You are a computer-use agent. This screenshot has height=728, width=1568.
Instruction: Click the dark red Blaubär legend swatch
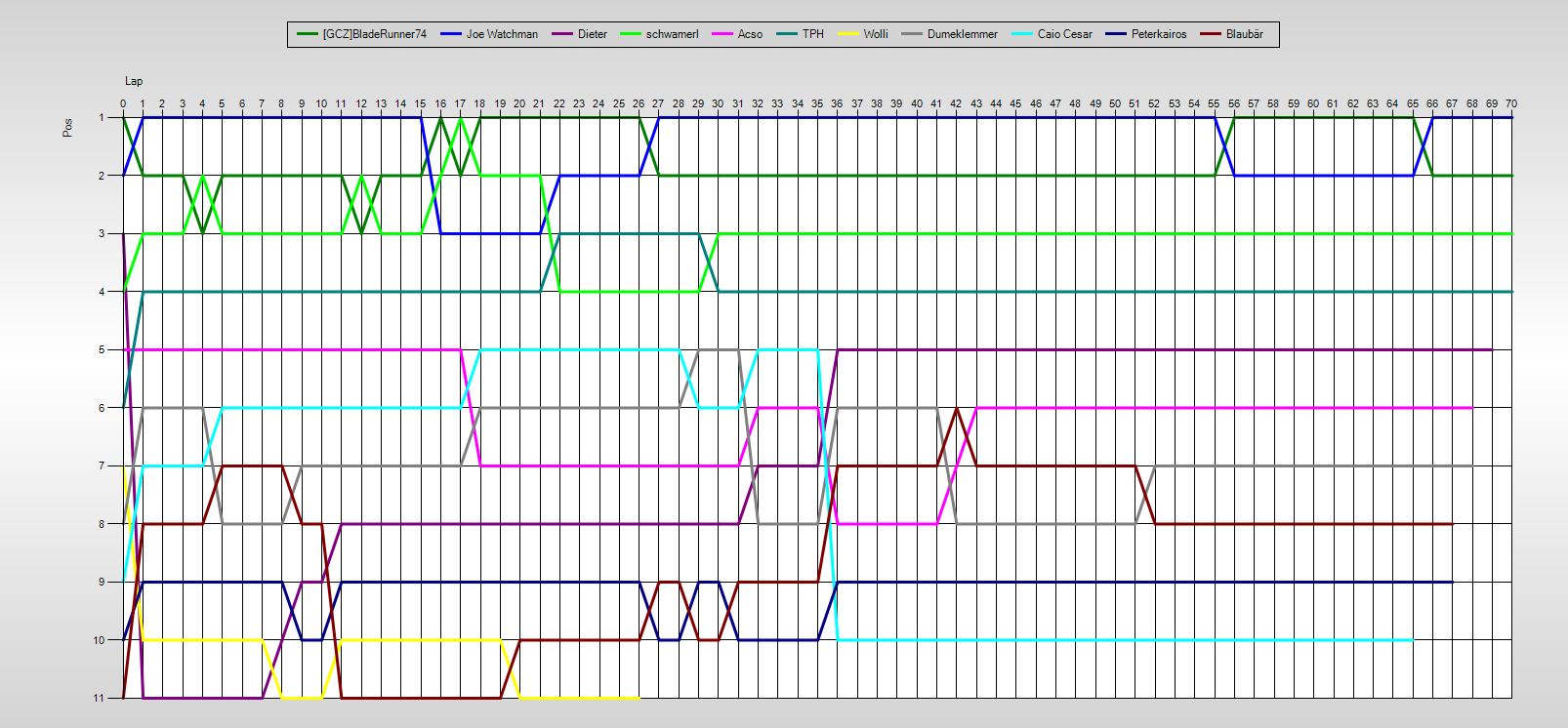[x=1211, y=34]
